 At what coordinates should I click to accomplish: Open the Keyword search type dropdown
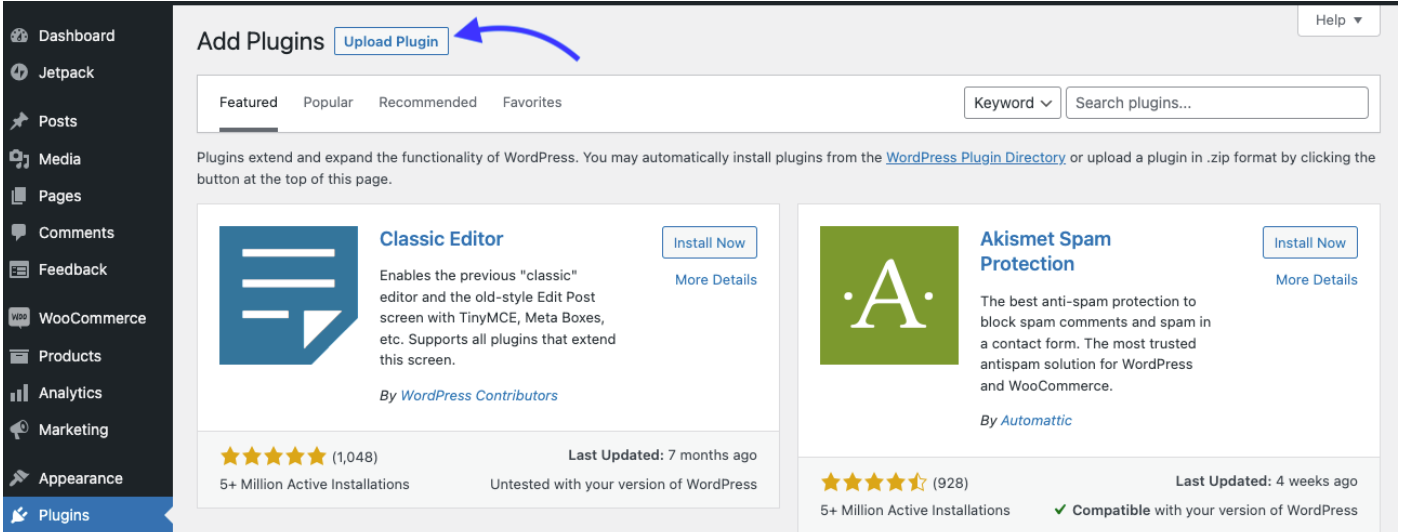tap(1012, 103)
